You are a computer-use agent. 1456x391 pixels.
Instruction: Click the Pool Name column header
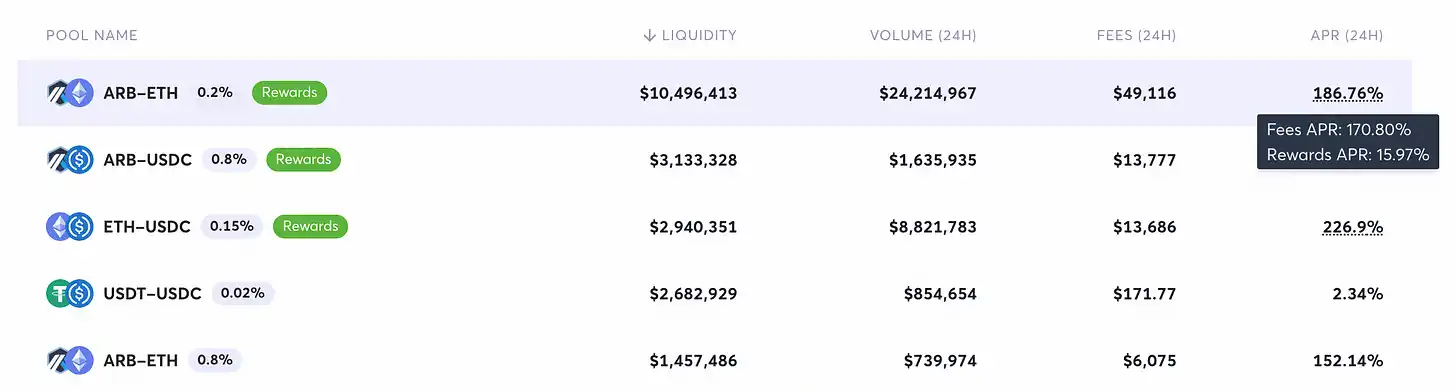[92, 35]
